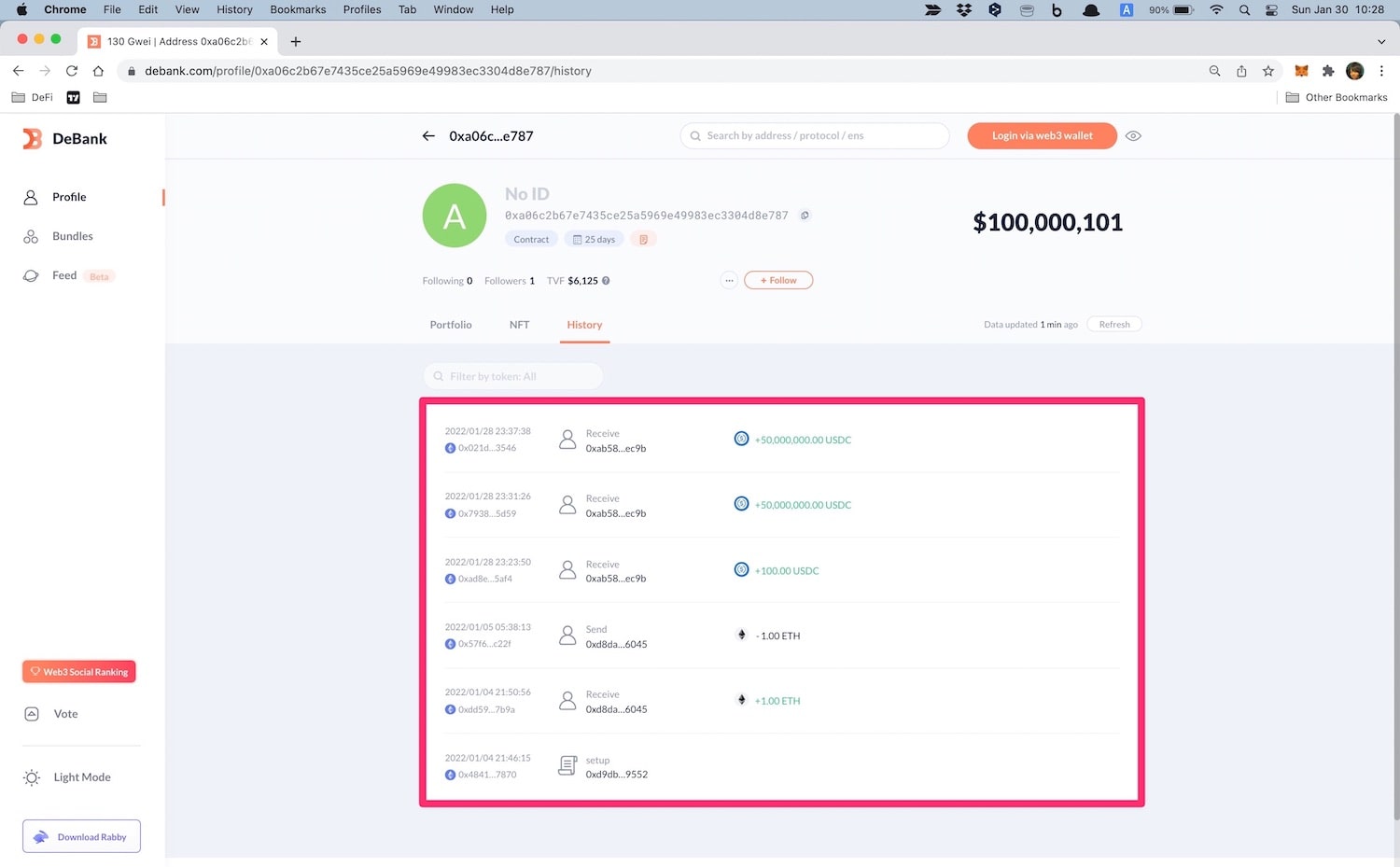
Task: Open transaction hash 0x021d...3546
Action: (x=487, y=448)
